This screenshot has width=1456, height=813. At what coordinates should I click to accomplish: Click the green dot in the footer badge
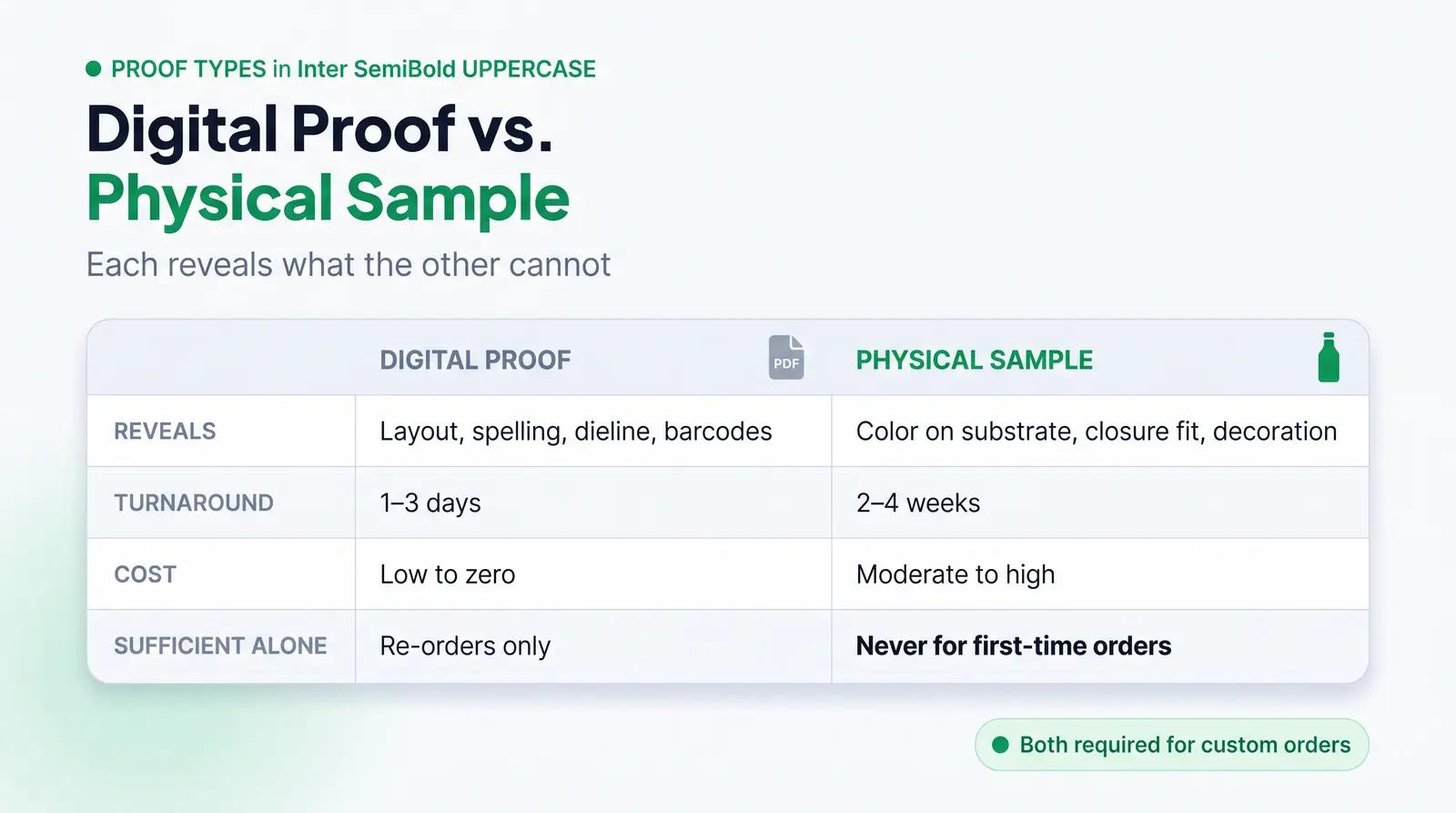point(1000,745)
